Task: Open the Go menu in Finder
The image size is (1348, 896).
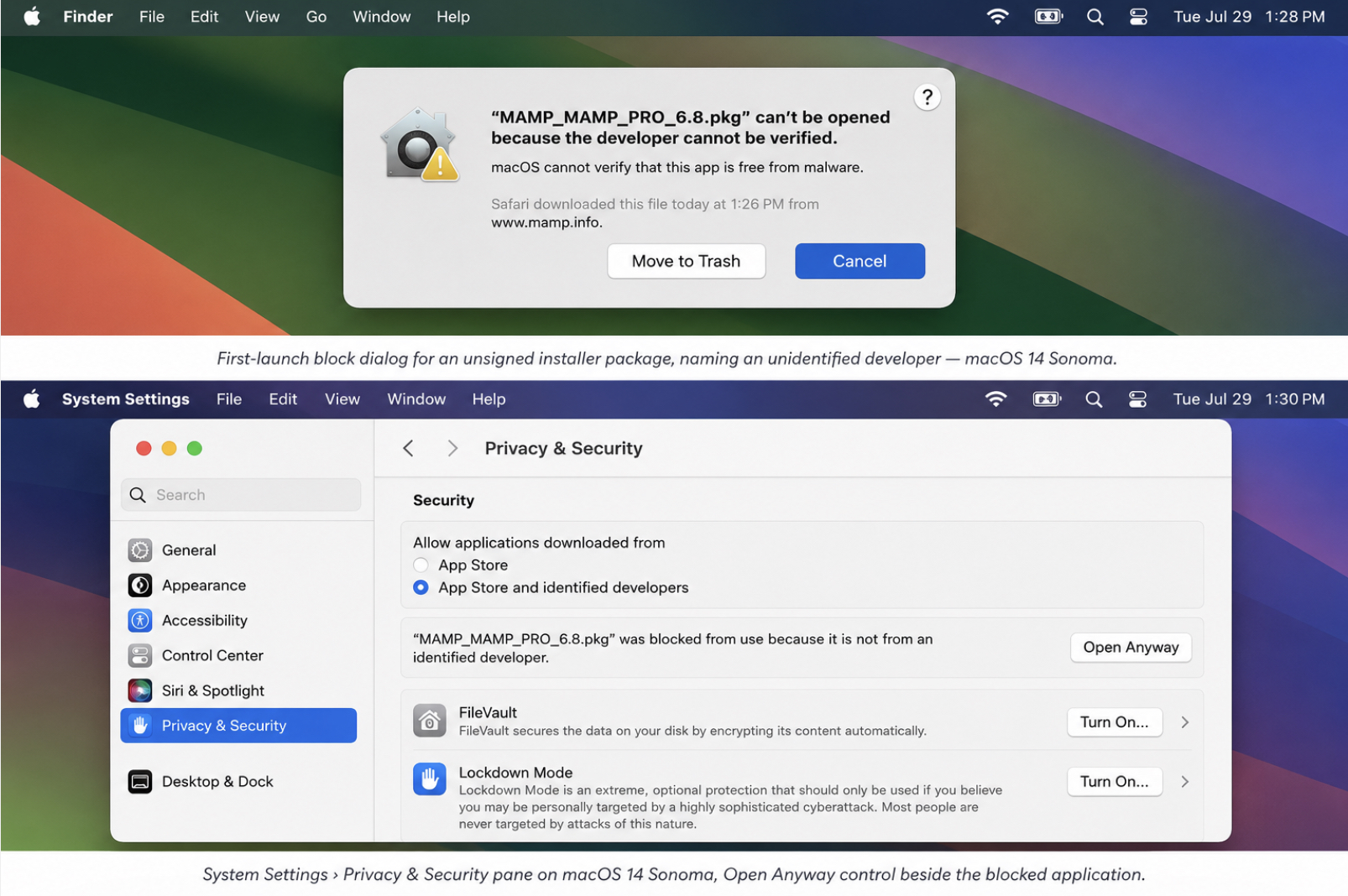Action: pos(316,17)
